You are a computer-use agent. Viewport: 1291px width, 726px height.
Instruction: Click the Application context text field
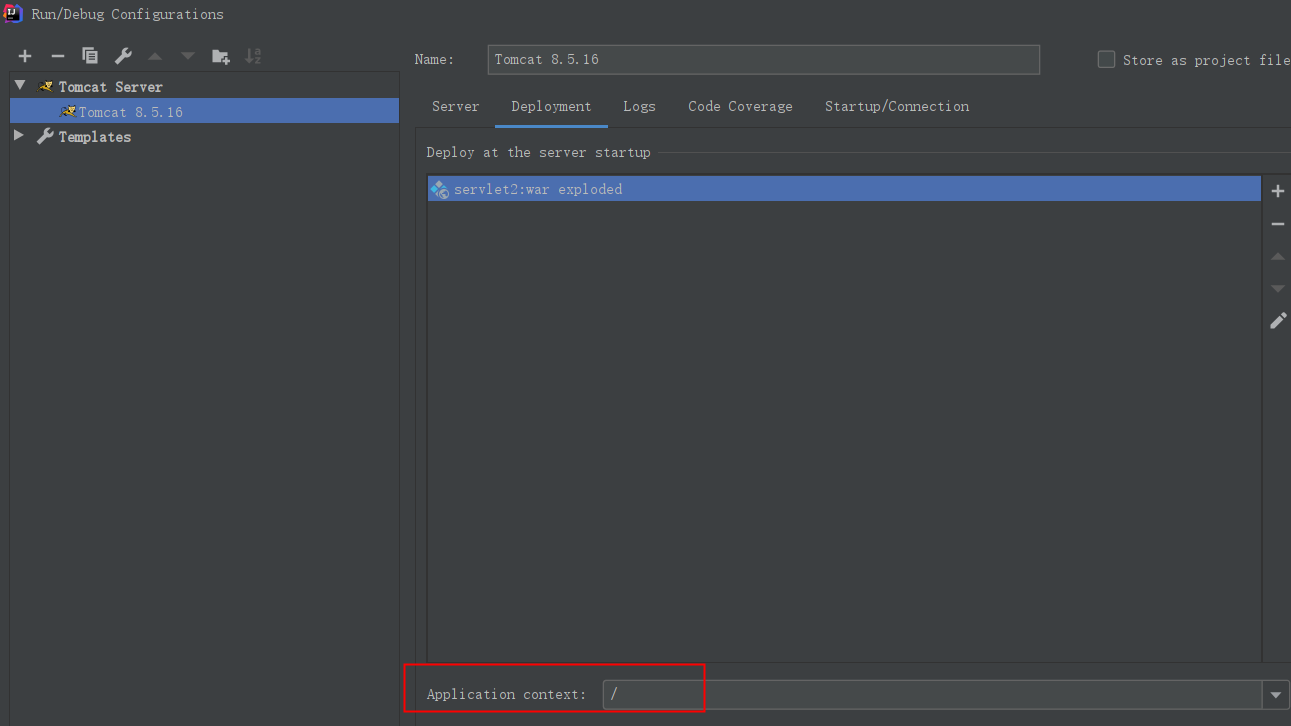933,694
